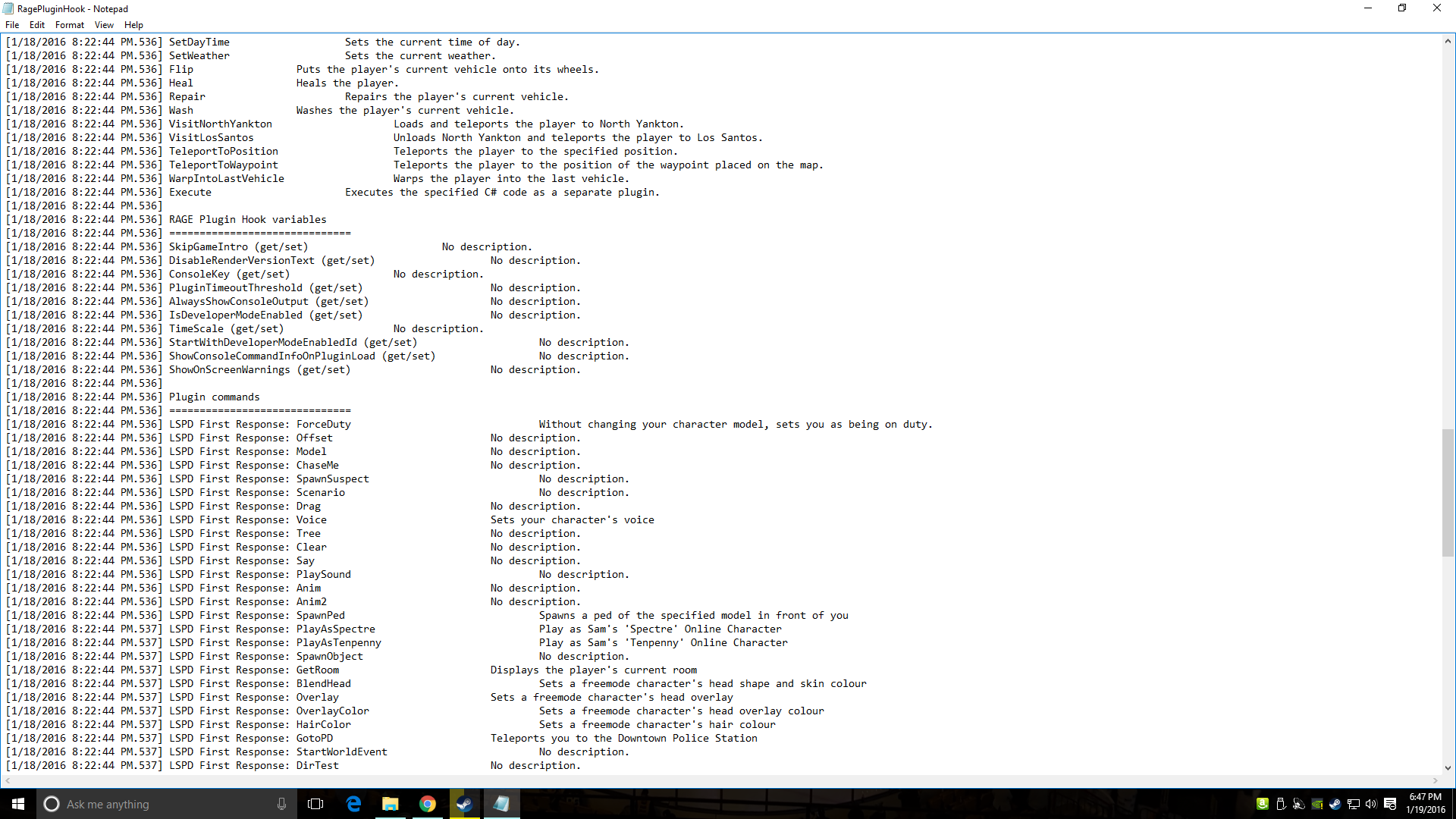The width and height of the screenshot is (1456, 819).
Task: Launch Microsoft Edge from the taskbar
Action: [353, 804]
